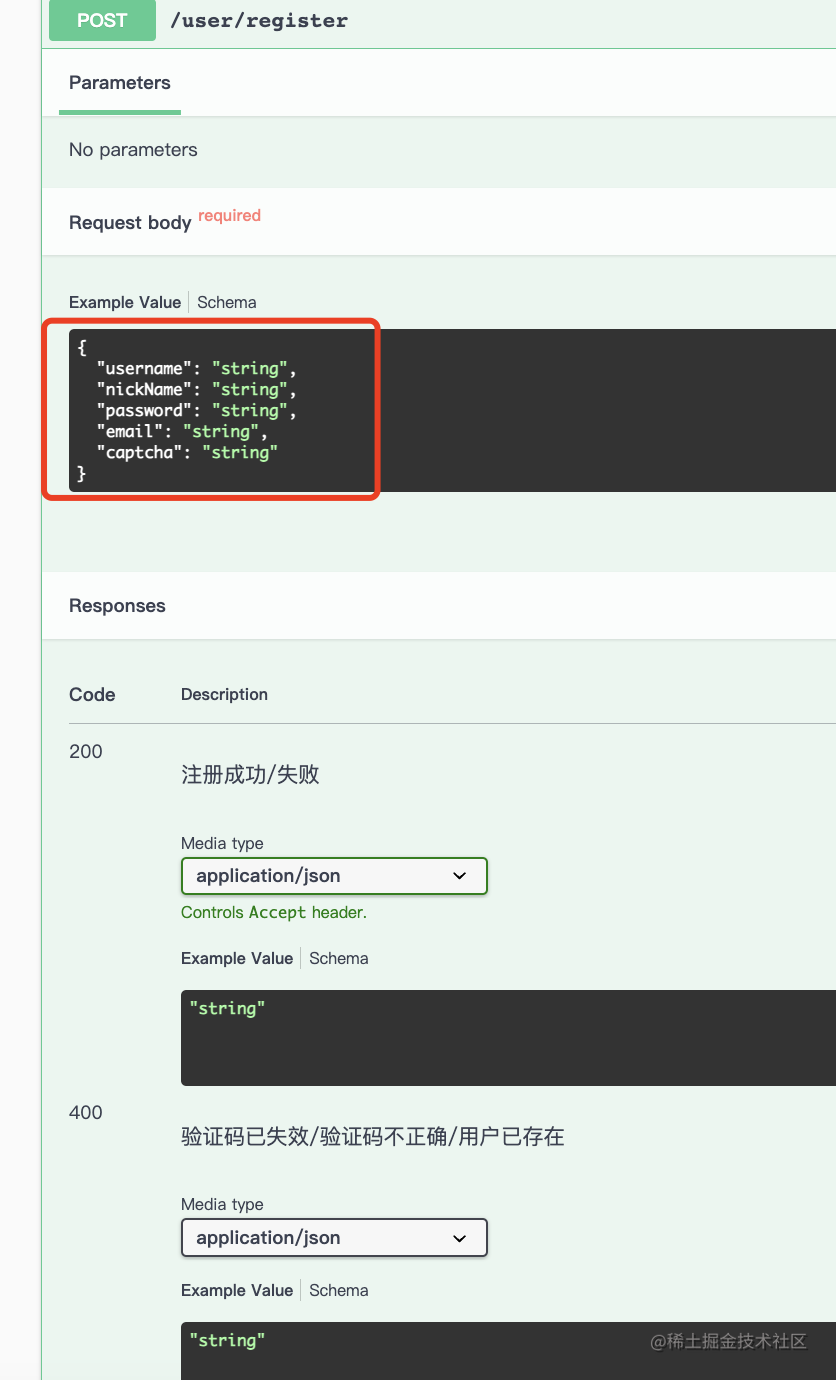Select Example Value for the 200 response

click(x=237, y=958)
